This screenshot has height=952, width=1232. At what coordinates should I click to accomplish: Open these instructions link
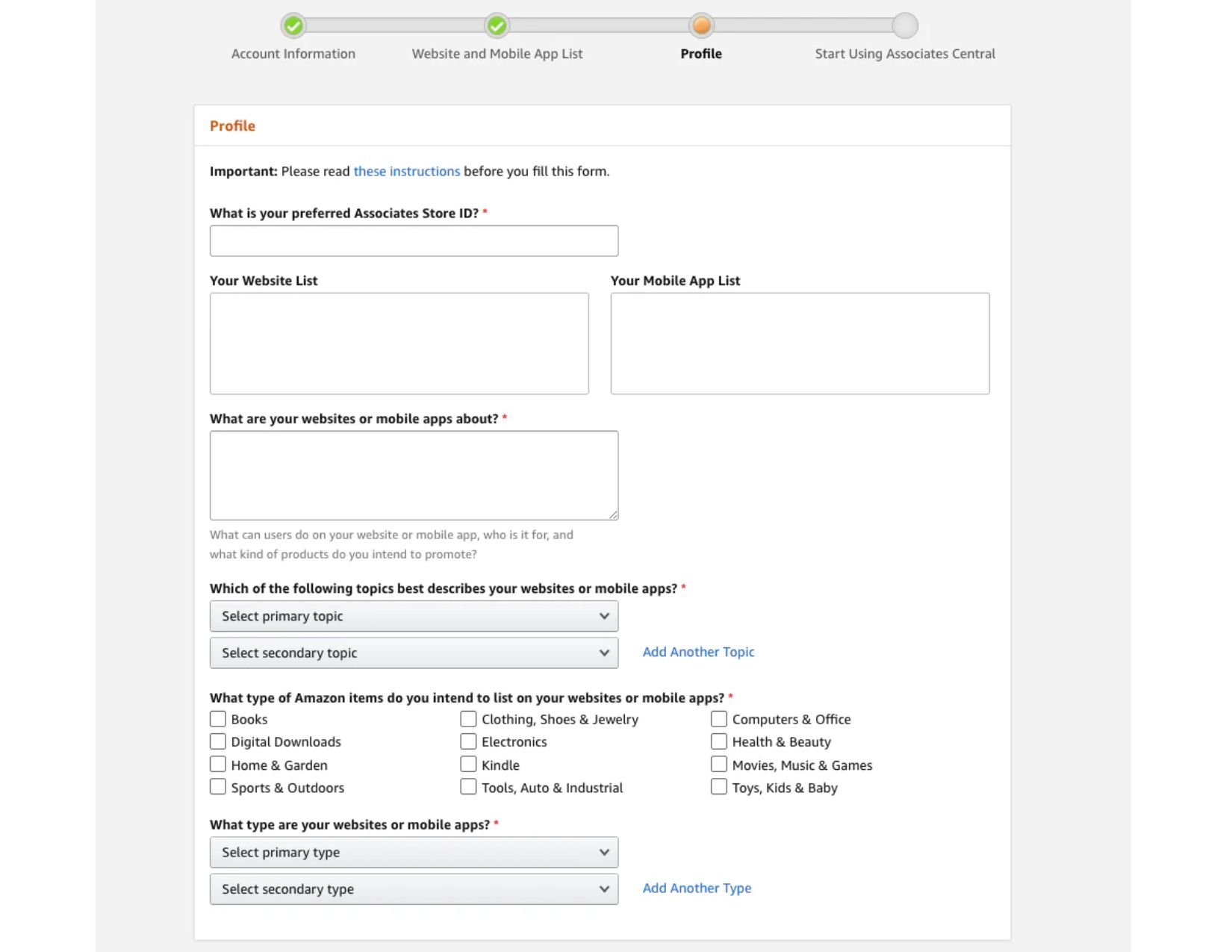pyautogui.click(x=406, y=171)
